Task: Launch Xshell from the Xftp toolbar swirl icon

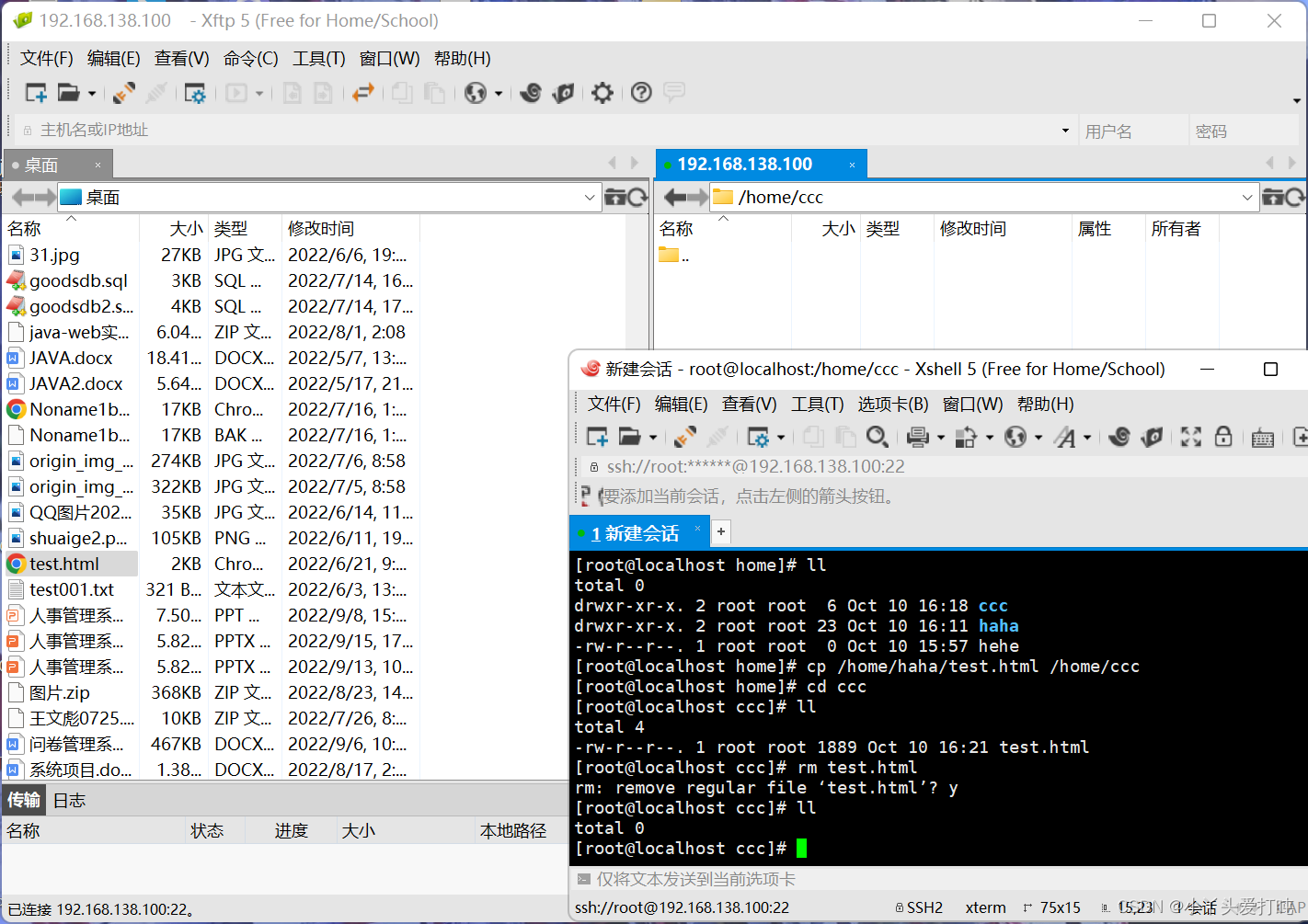Action: (531, 92)
